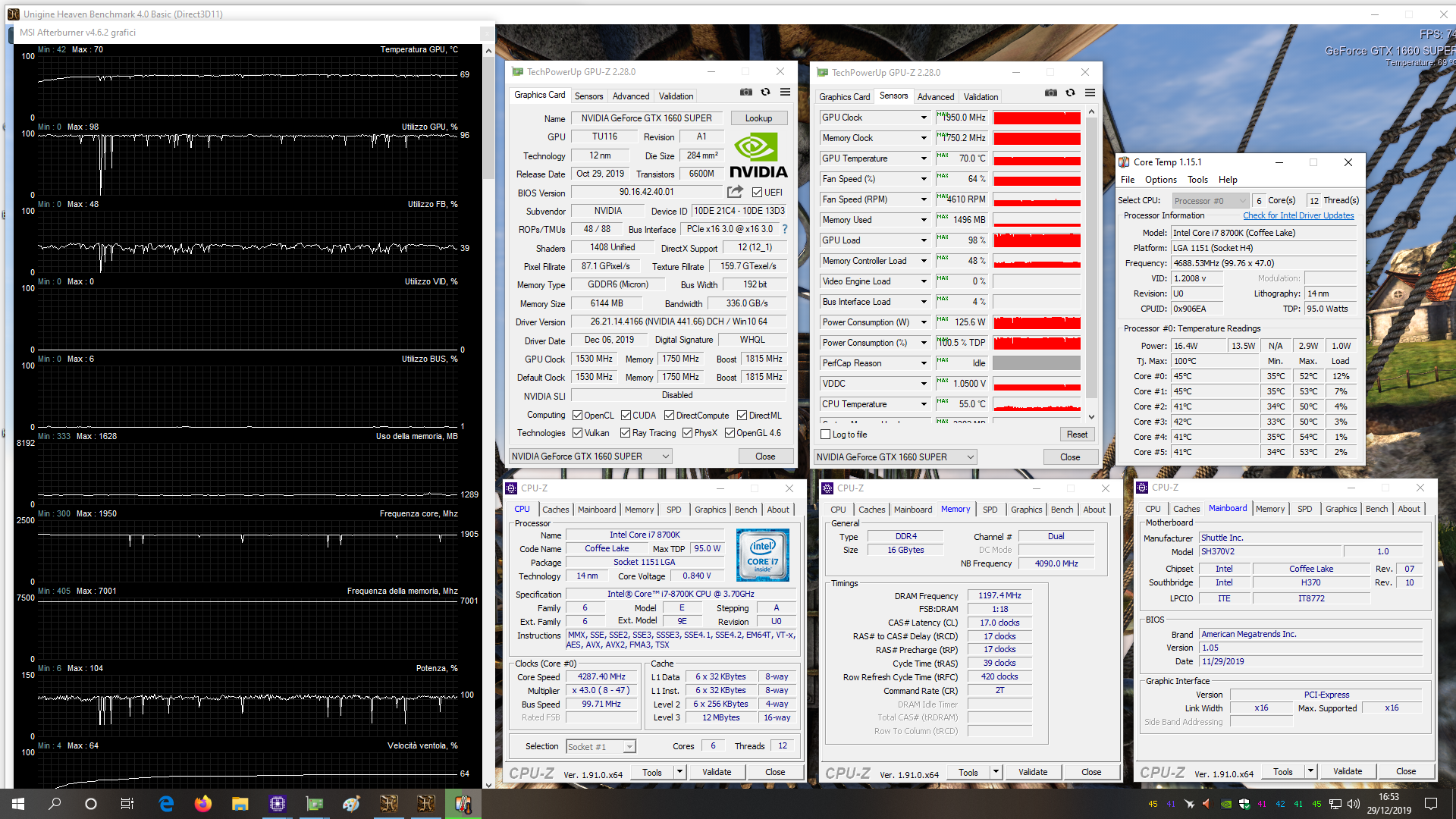Image resolution: width=1456 pixels, height=819 pixels.
Task: Click Intel Core i7 logo in CPU-Z
Action: point(763,555)
